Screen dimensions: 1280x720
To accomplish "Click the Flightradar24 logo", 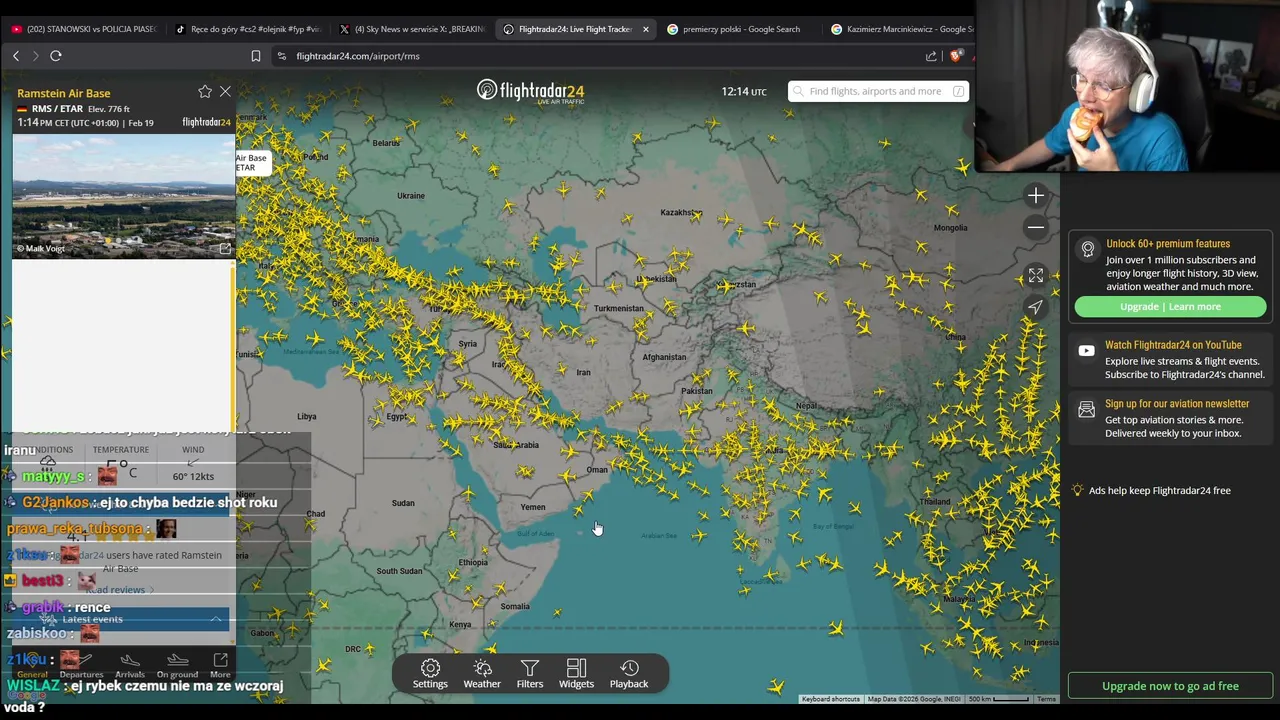I will coord(530,91).
